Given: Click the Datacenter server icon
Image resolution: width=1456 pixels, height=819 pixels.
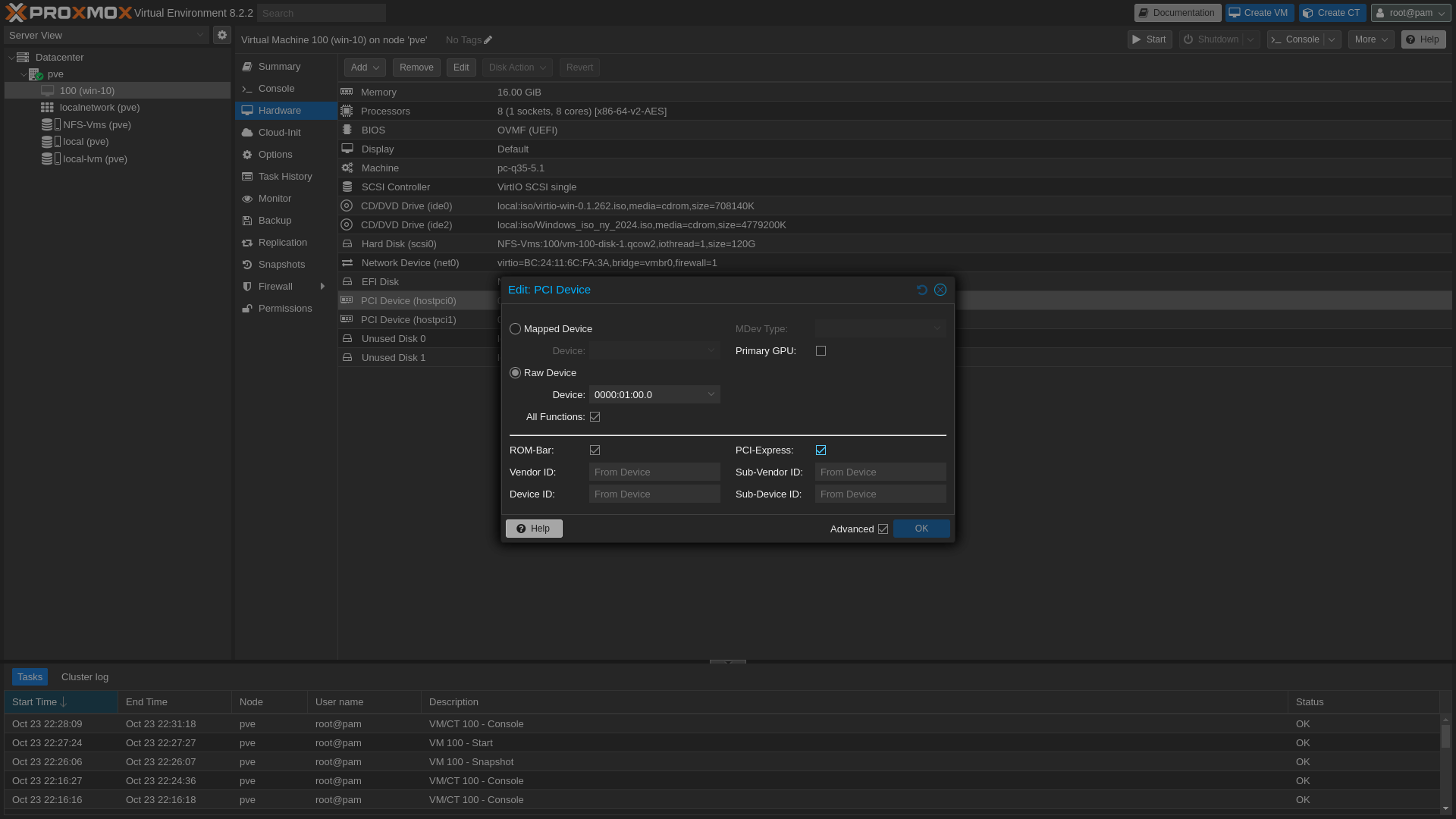Looking at the screenshot, I should click(23, 58).
